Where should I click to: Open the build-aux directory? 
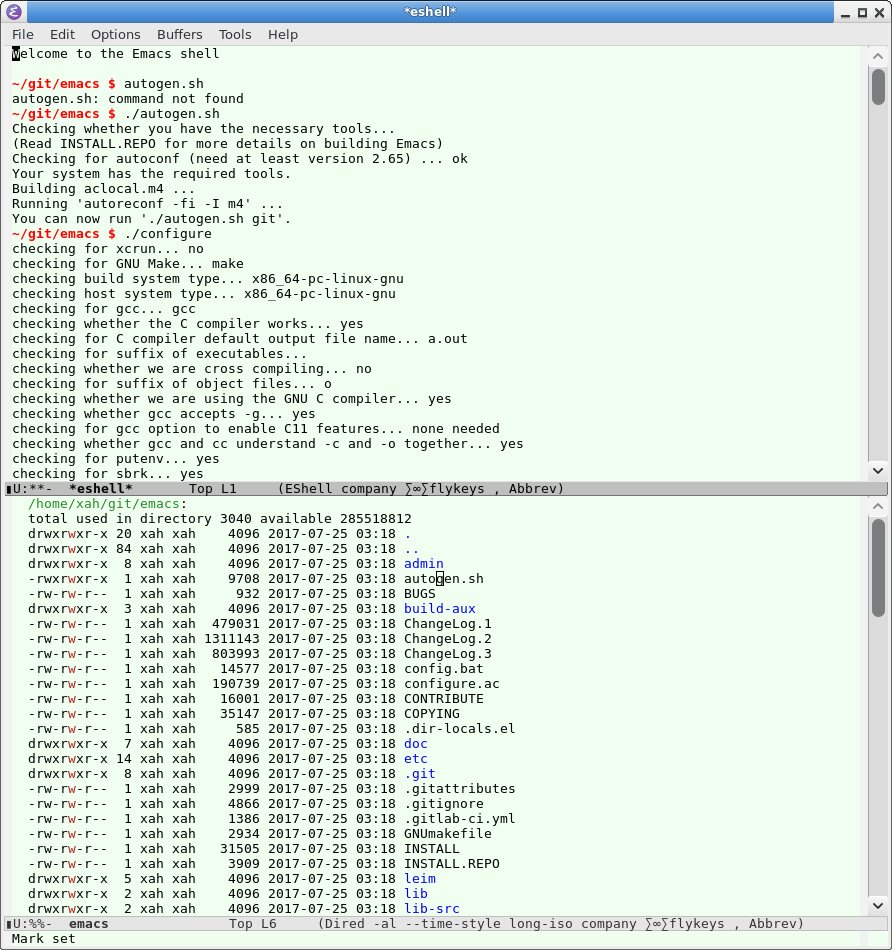point(439,608)
